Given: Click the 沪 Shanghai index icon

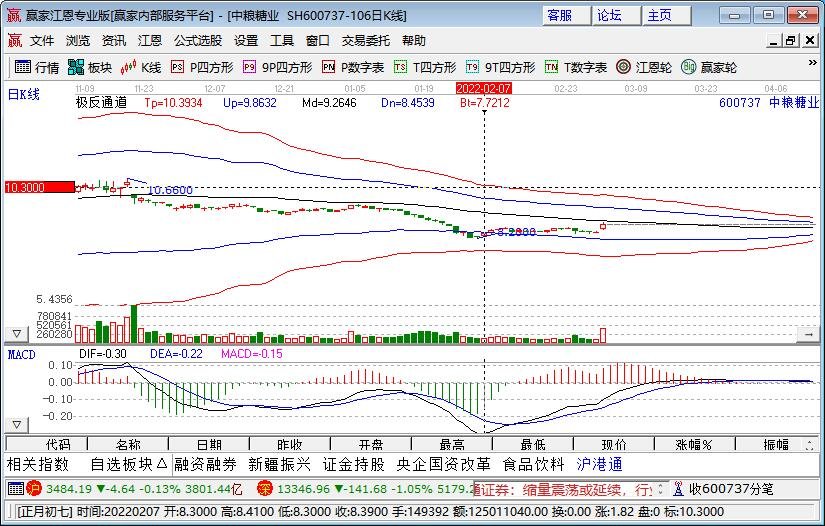Looking at the screenshot, I should [x=34, y=489].
